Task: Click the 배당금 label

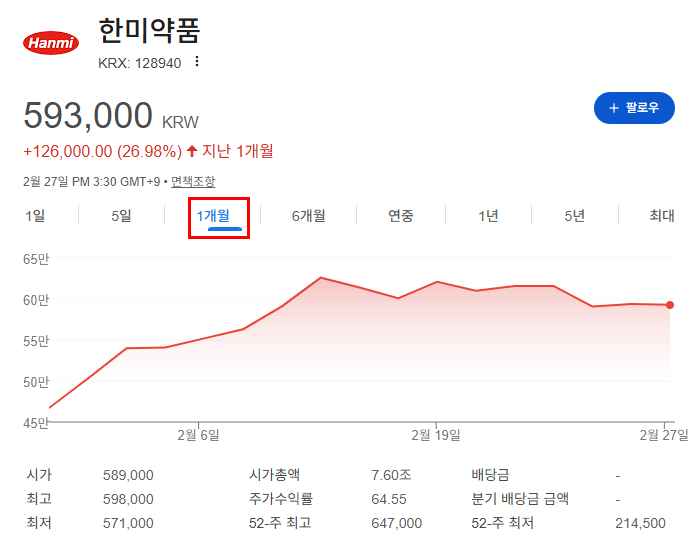Action: 490,475
